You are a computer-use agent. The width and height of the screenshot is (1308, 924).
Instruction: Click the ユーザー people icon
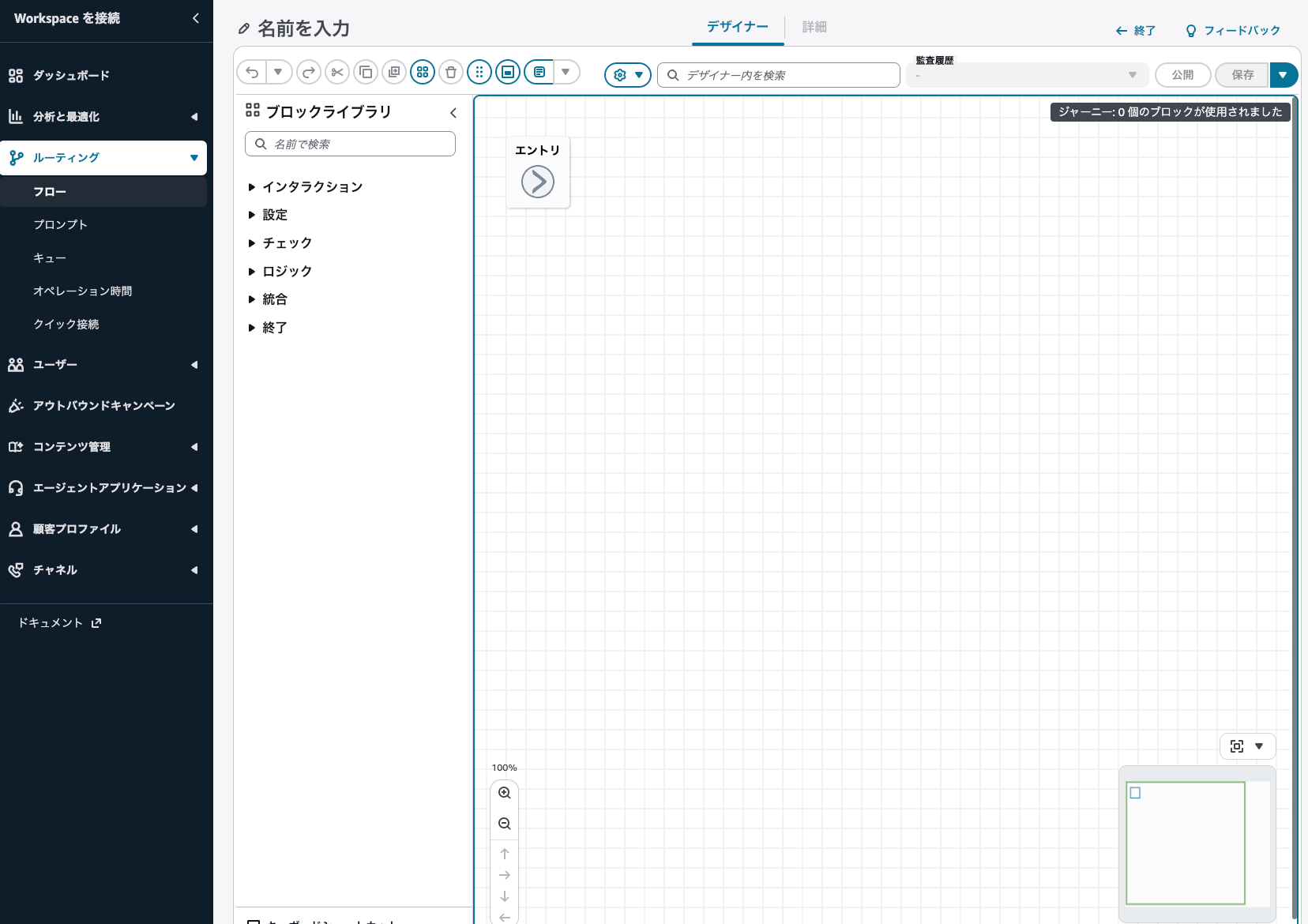point(16,365)
